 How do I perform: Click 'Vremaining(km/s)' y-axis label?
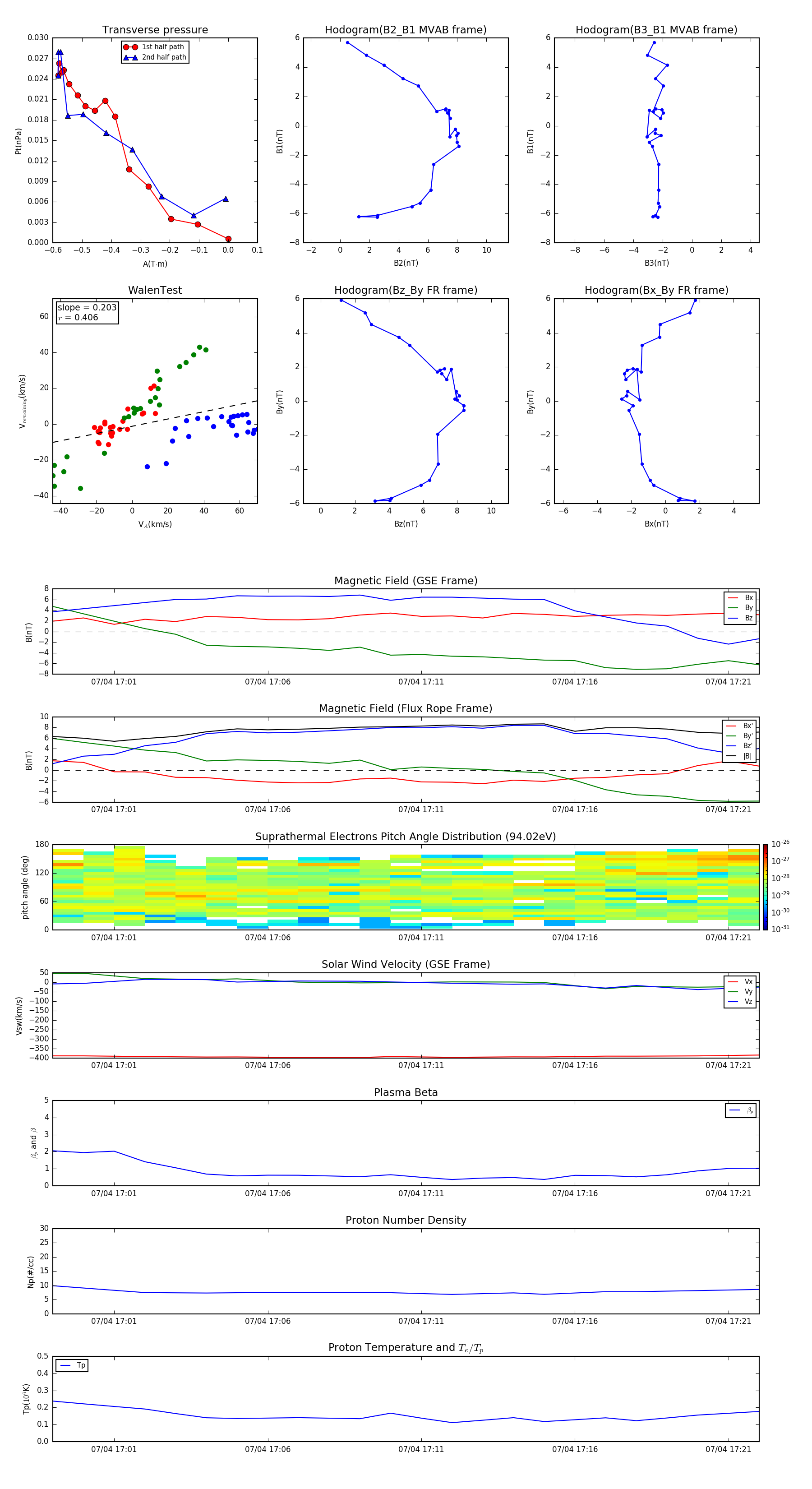pyautogui.click(x=22, y=401)
